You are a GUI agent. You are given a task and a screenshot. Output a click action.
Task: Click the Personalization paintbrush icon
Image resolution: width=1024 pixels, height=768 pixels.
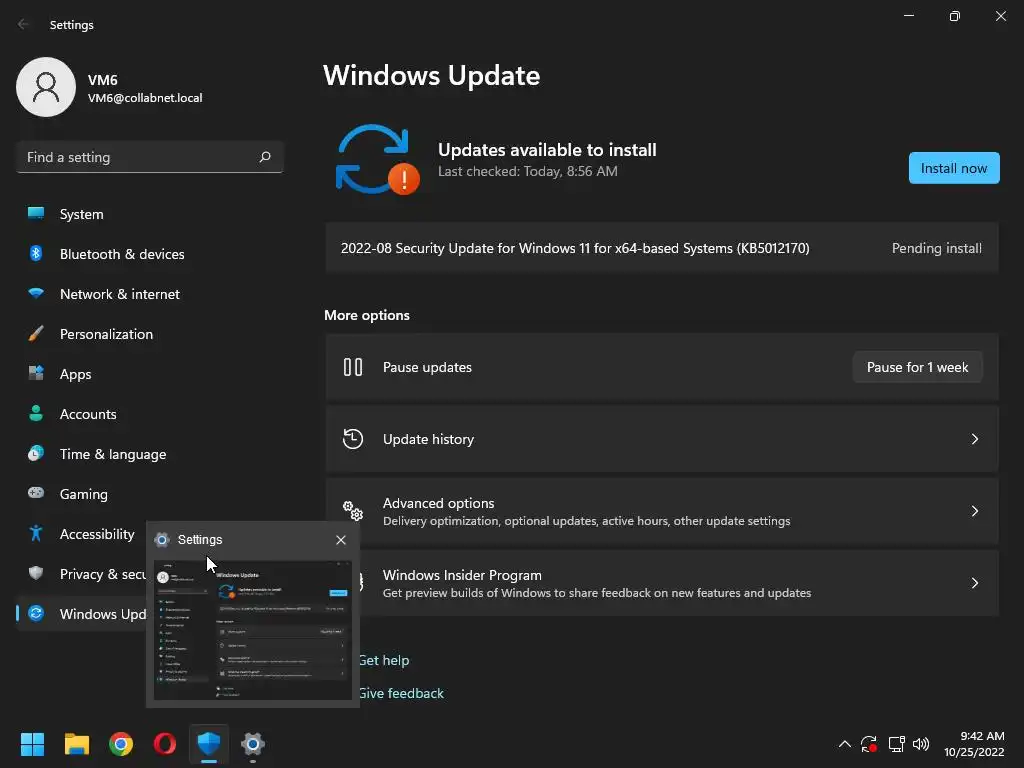click(x=36, y=333)
